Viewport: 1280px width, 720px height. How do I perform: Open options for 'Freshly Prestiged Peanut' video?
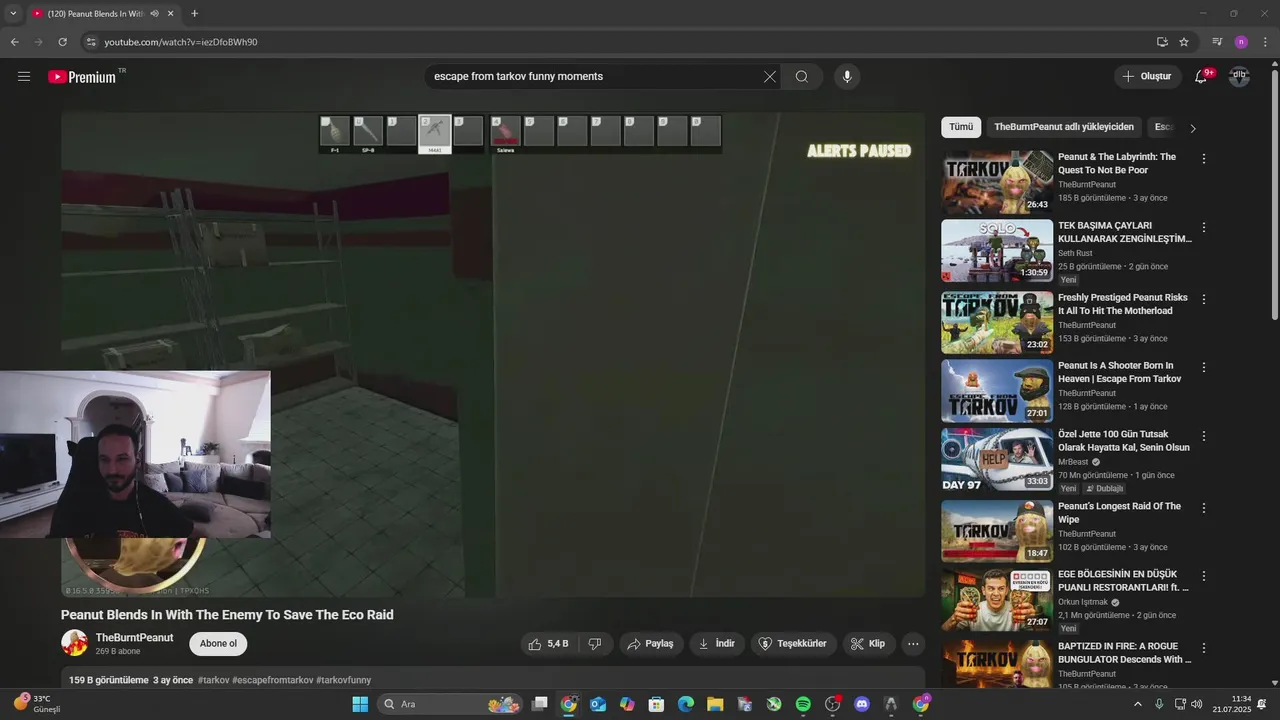pyautogui.click(x=1203, y=299)
